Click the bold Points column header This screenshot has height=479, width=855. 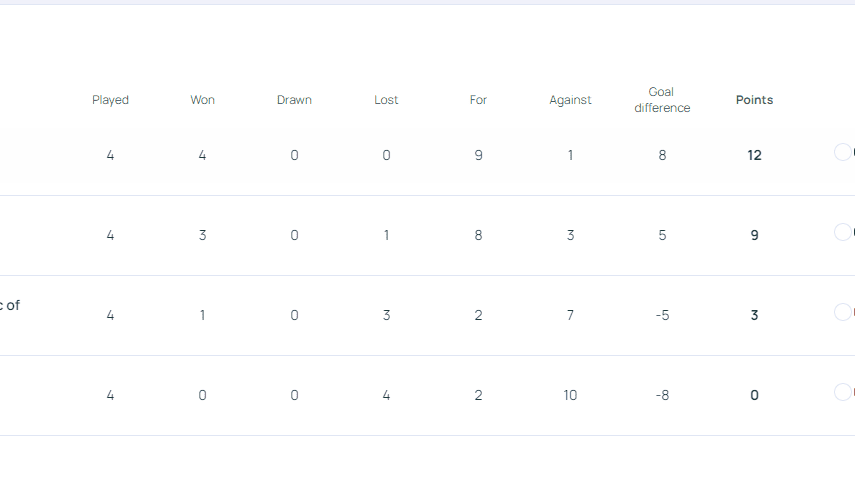(754, 100)
